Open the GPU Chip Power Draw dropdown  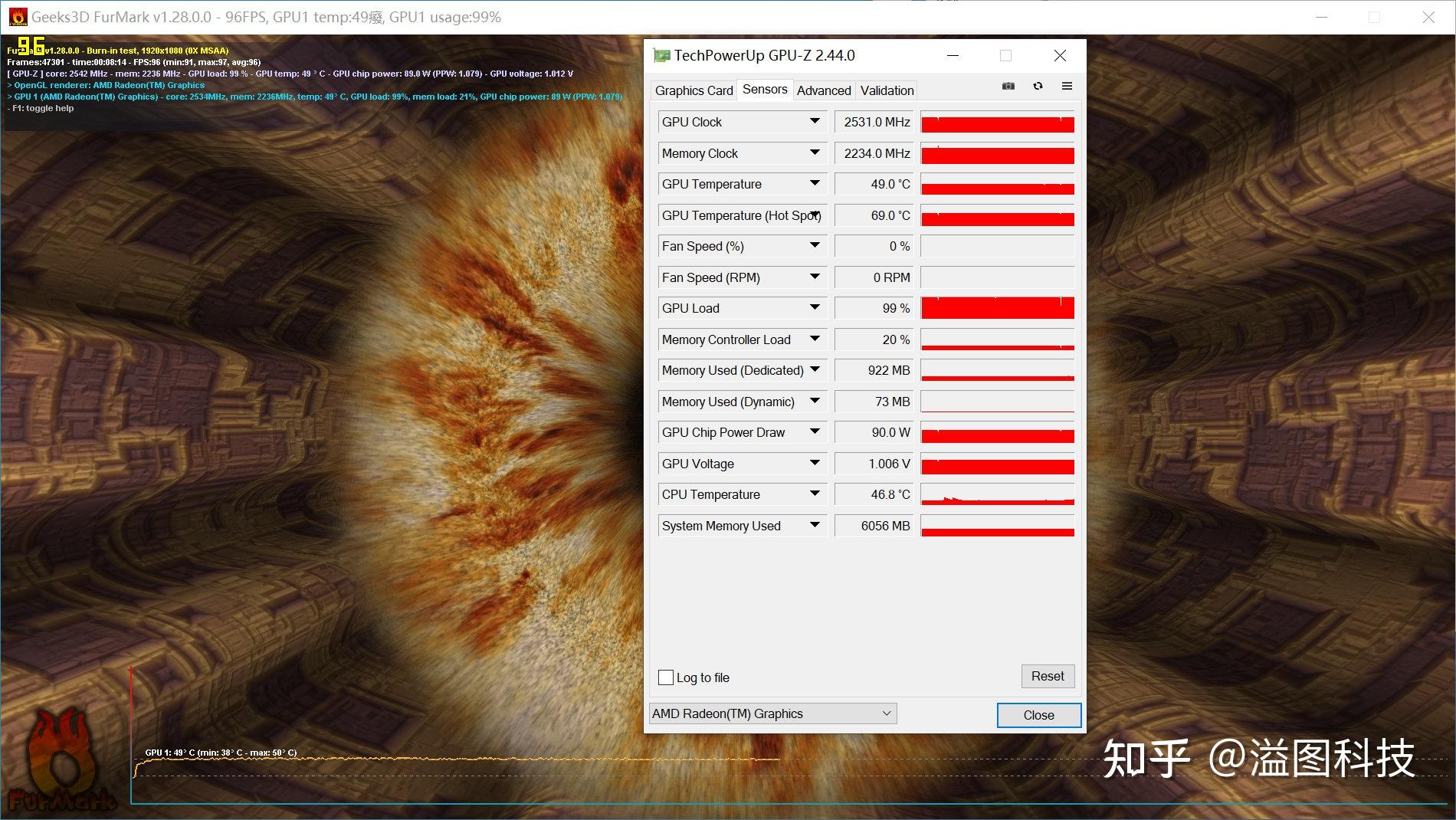(x=815, y=431)
